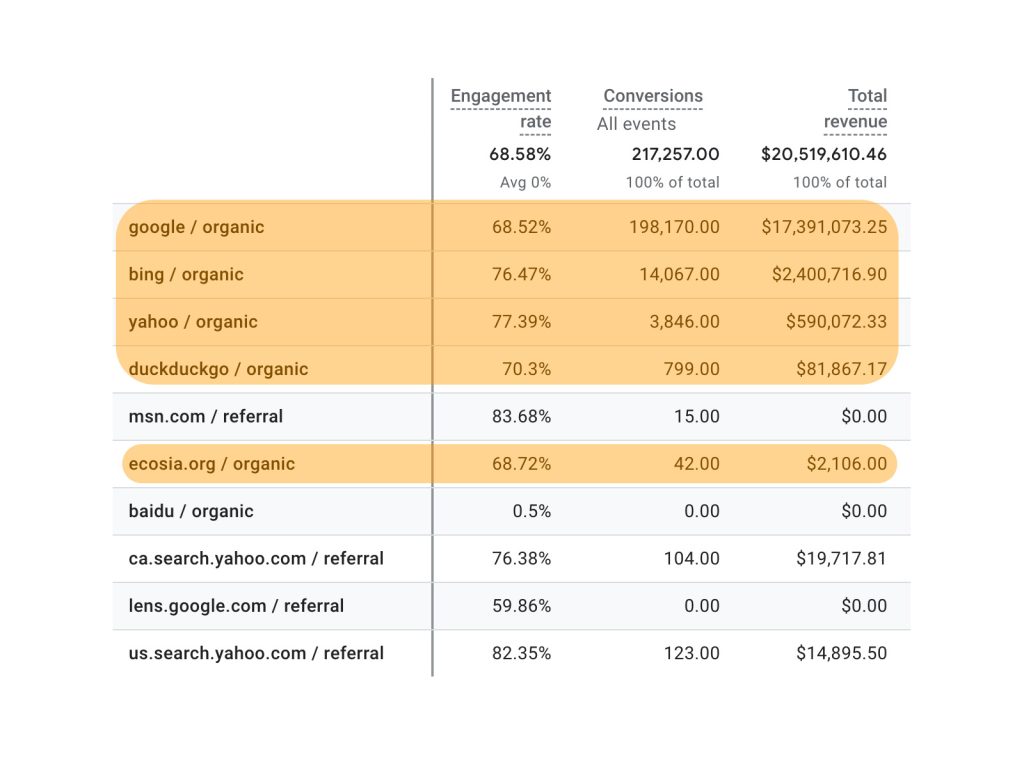1024x768 pixels.
Task: Click yahoo organic conversions 3,846.00
Action: point(684,322)
